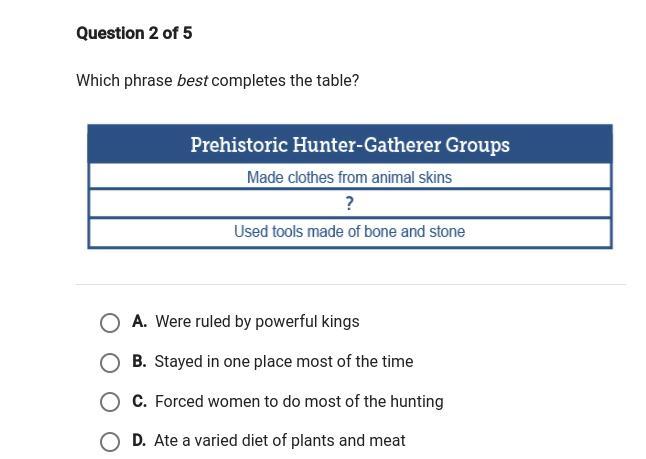Click the "Prehistoric Hunter-Gatherer Groups" table header
Image resolution: width=646 pixels, height=459 pixels.
350,145
